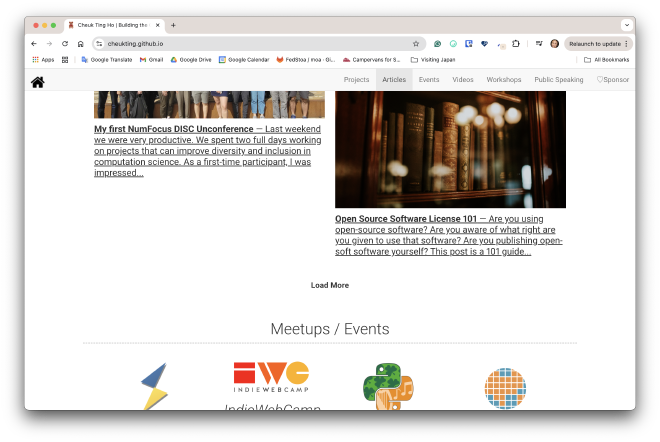Open the Gmail bookmark

tap(151, 60)
